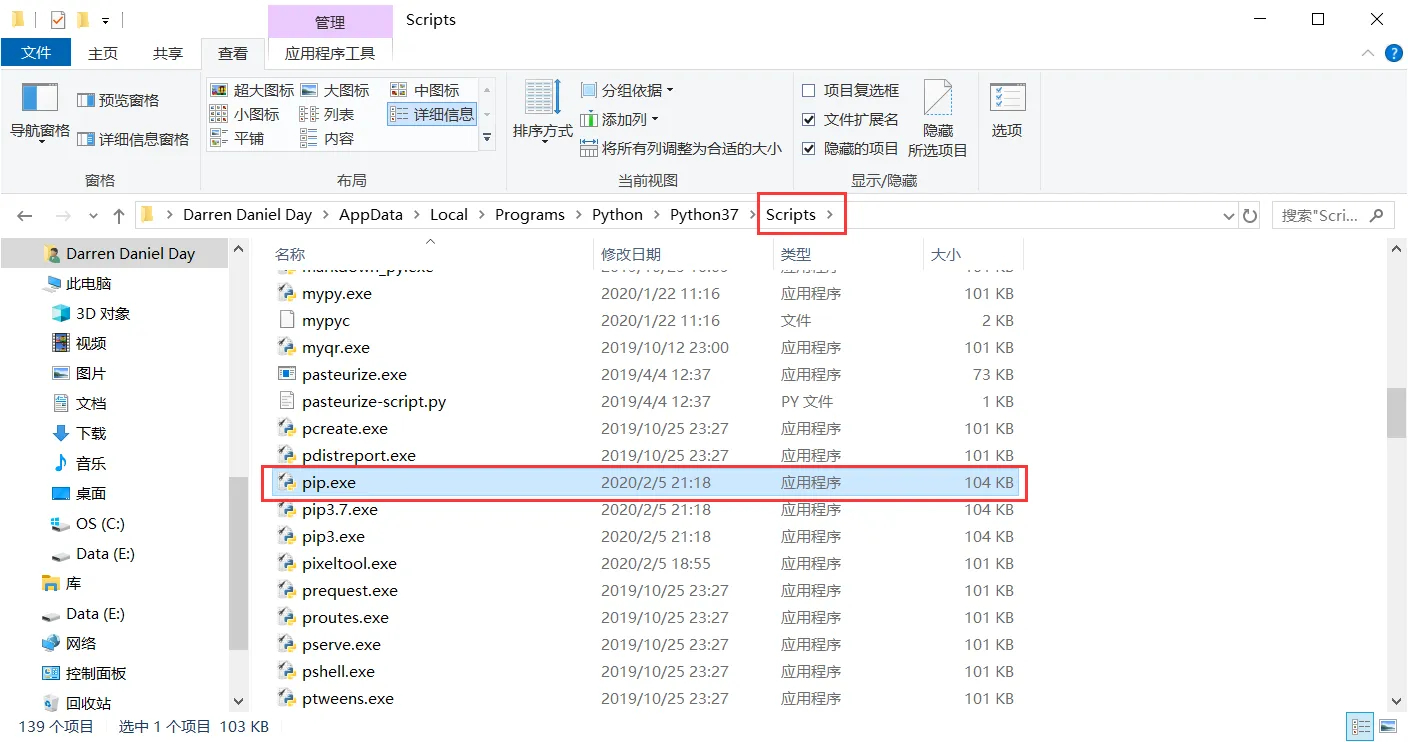1408x742 pixels.
Task: Navigate to Python37 in address bar
Action: point(704,215)
